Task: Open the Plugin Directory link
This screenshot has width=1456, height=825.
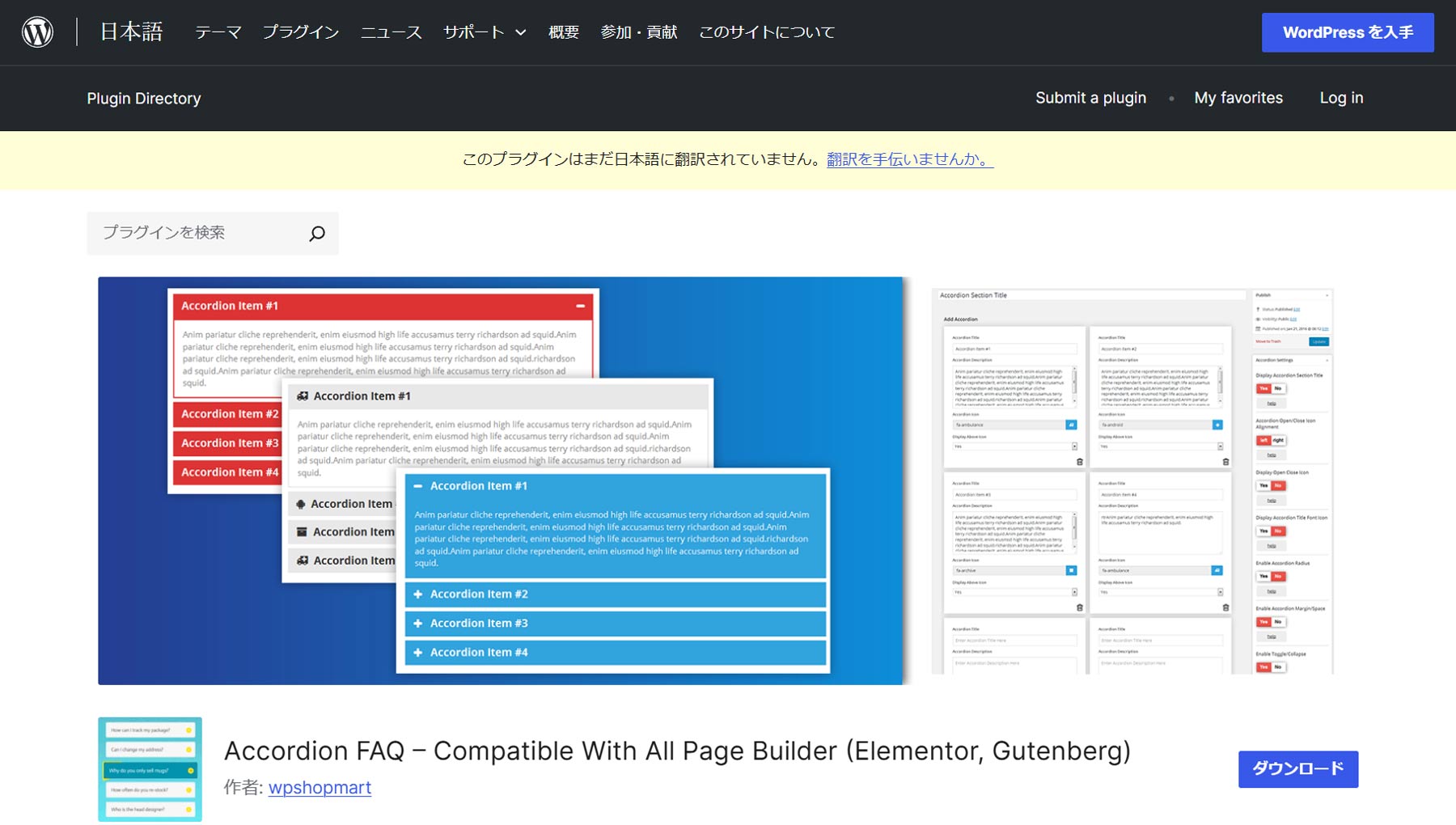Action: click(x=144, y=99)
